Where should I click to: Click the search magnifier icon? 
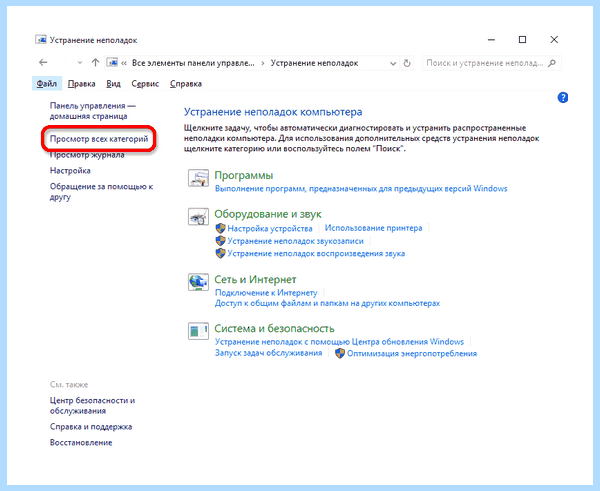pyautogui.click(x=552, y=63)
